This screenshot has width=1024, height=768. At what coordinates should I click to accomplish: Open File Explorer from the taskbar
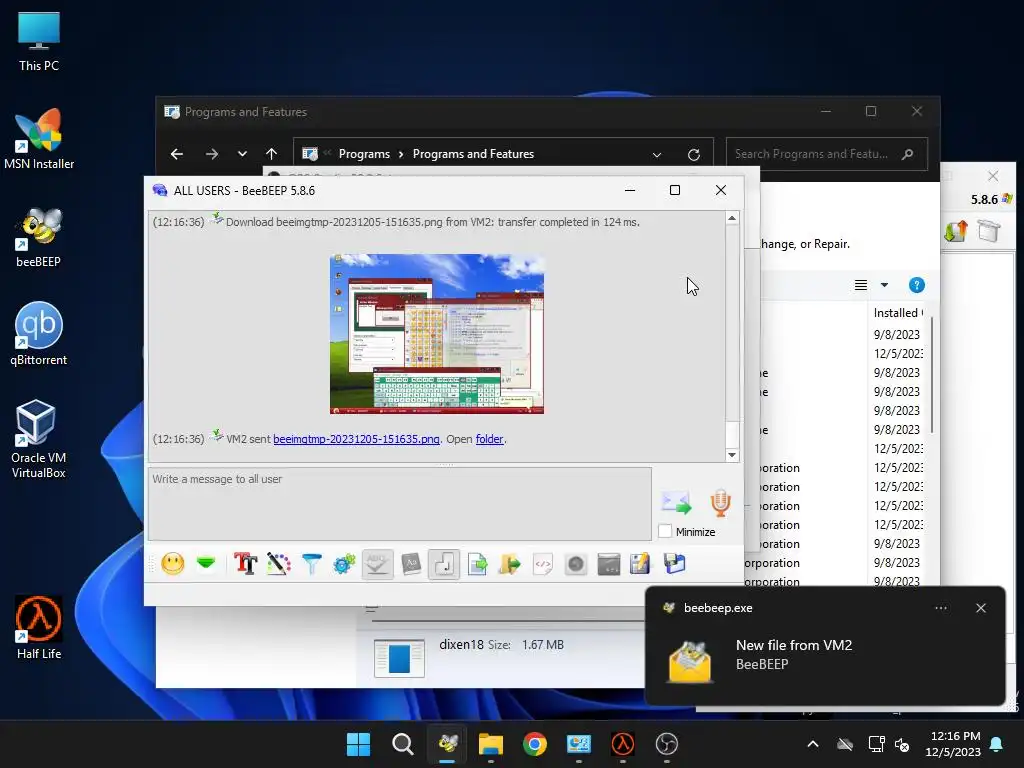coord(490,744)
